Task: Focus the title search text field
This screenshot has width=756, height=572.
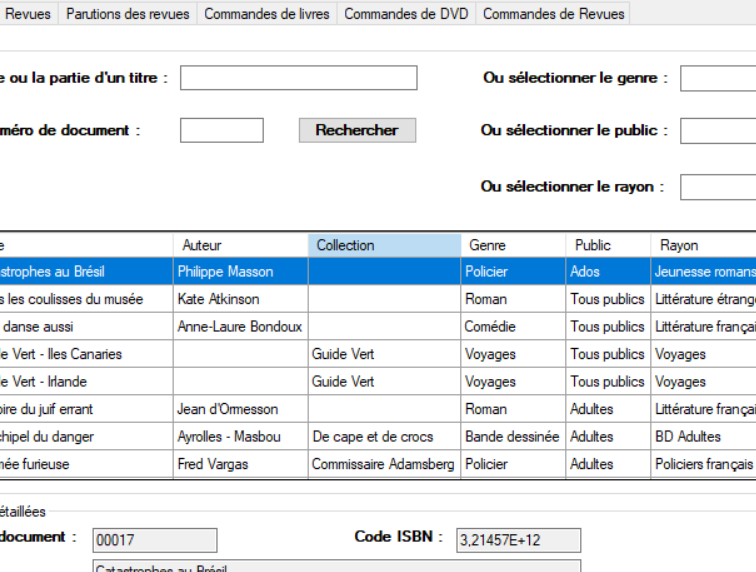Action: [x=298, y=78]
